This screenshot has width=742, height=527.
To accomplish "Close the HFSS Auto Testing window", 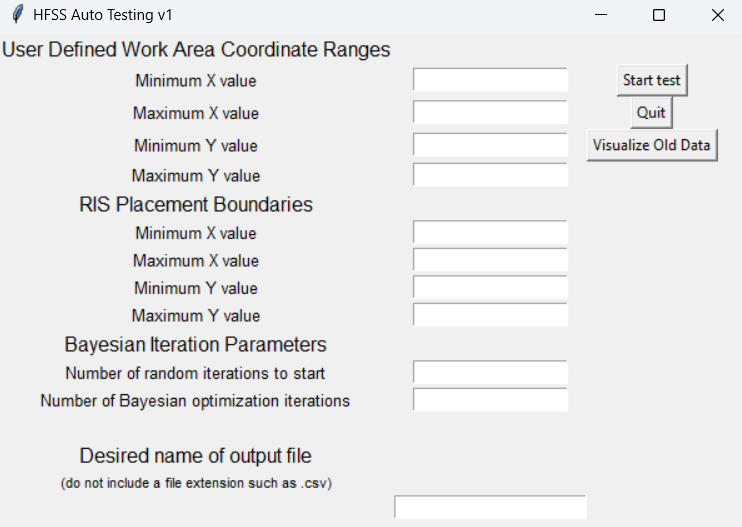I will [x=717, y=15].
